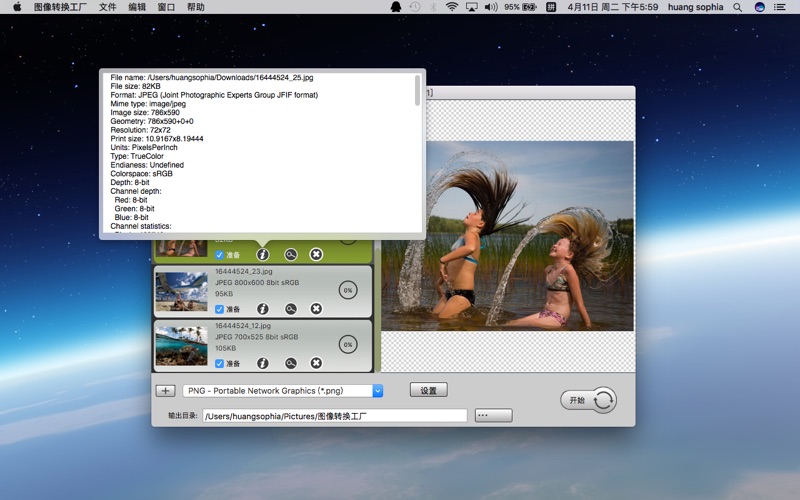This screenshot has height=500, width=800.
Task: Click magnifier preview icon for 16444524_12.jpg
Action: (290, 363)
